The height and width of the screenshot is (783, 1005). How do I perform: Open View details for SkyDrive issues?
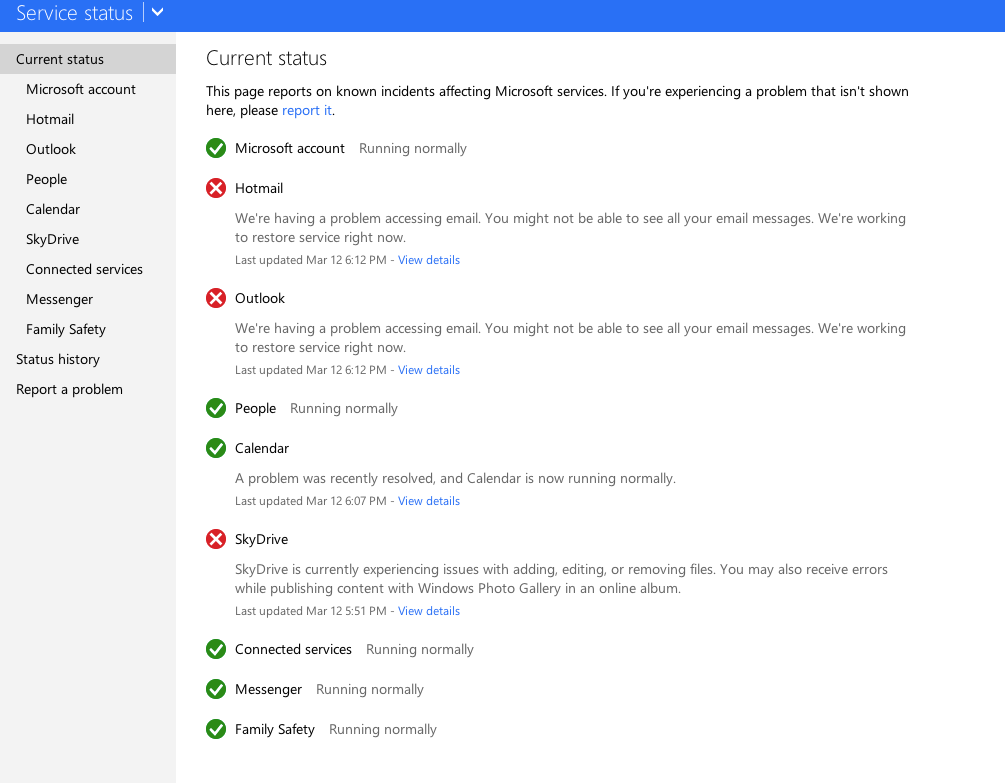point(428,610)
